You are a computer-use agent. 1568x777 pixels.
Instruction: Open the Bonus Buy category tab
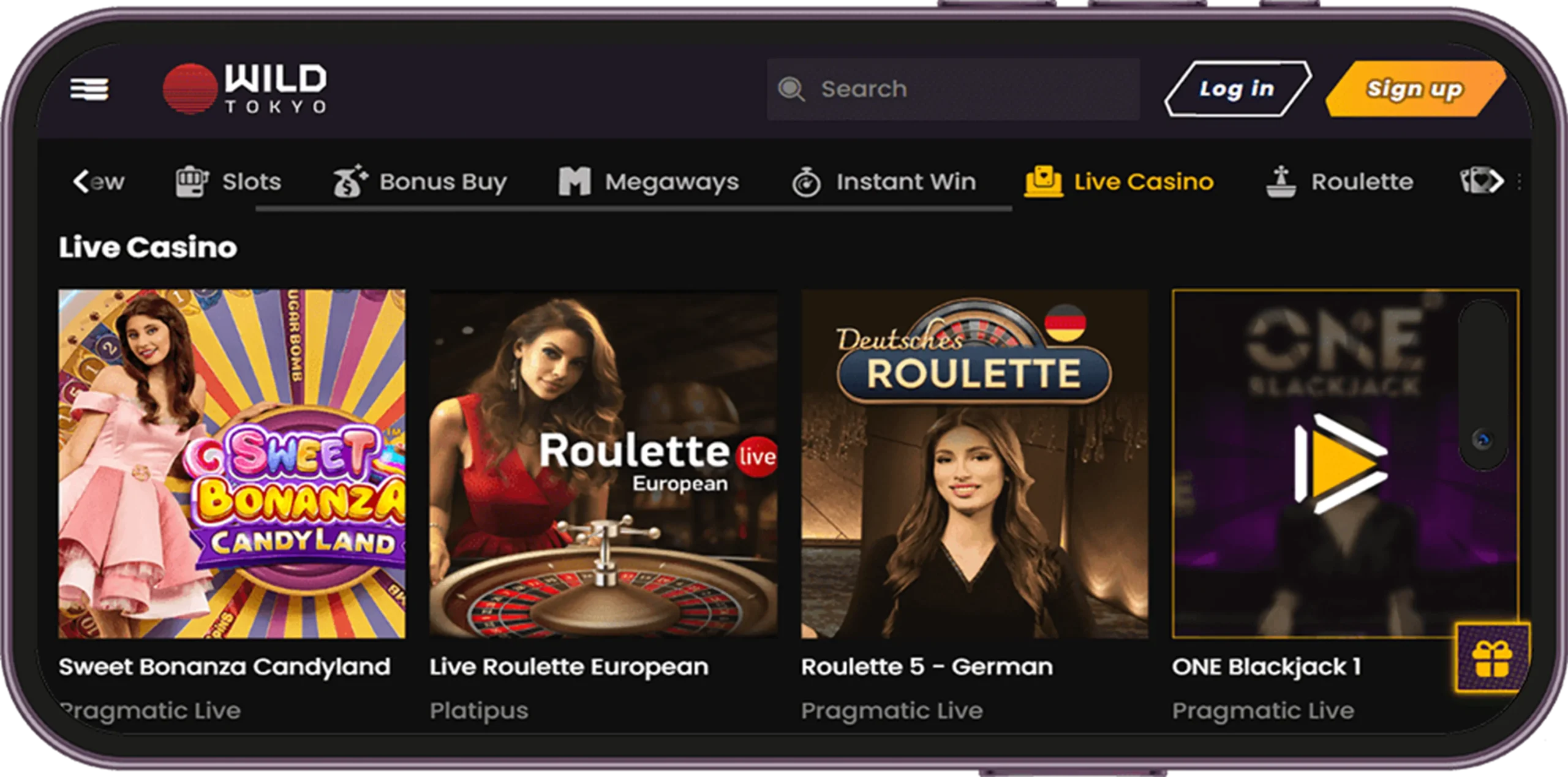(420, 181)
